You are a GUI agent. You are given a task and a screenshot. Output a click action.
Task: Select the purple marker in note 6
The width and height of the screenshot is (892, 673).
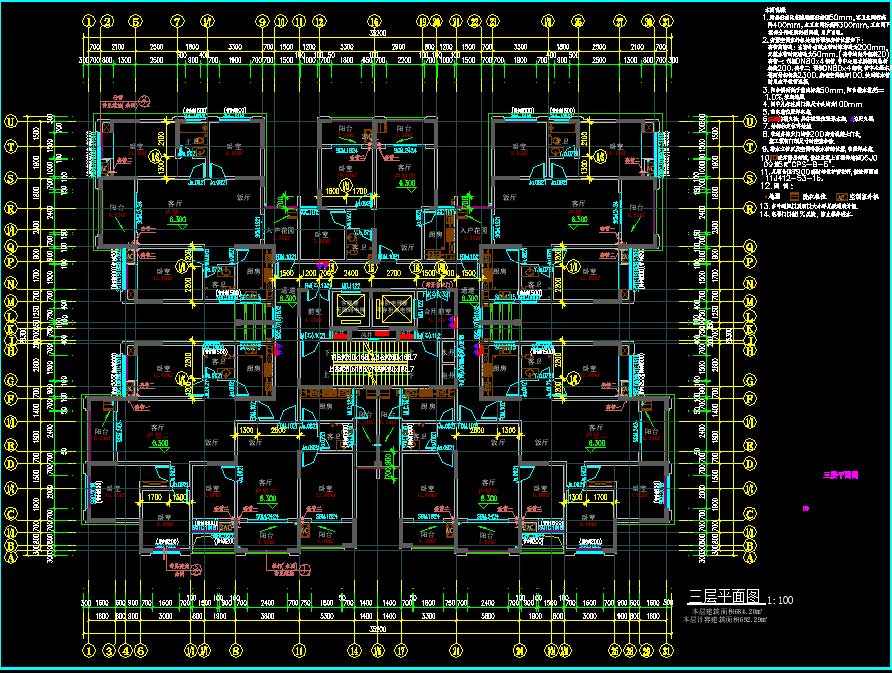click(x=852, y=119)
